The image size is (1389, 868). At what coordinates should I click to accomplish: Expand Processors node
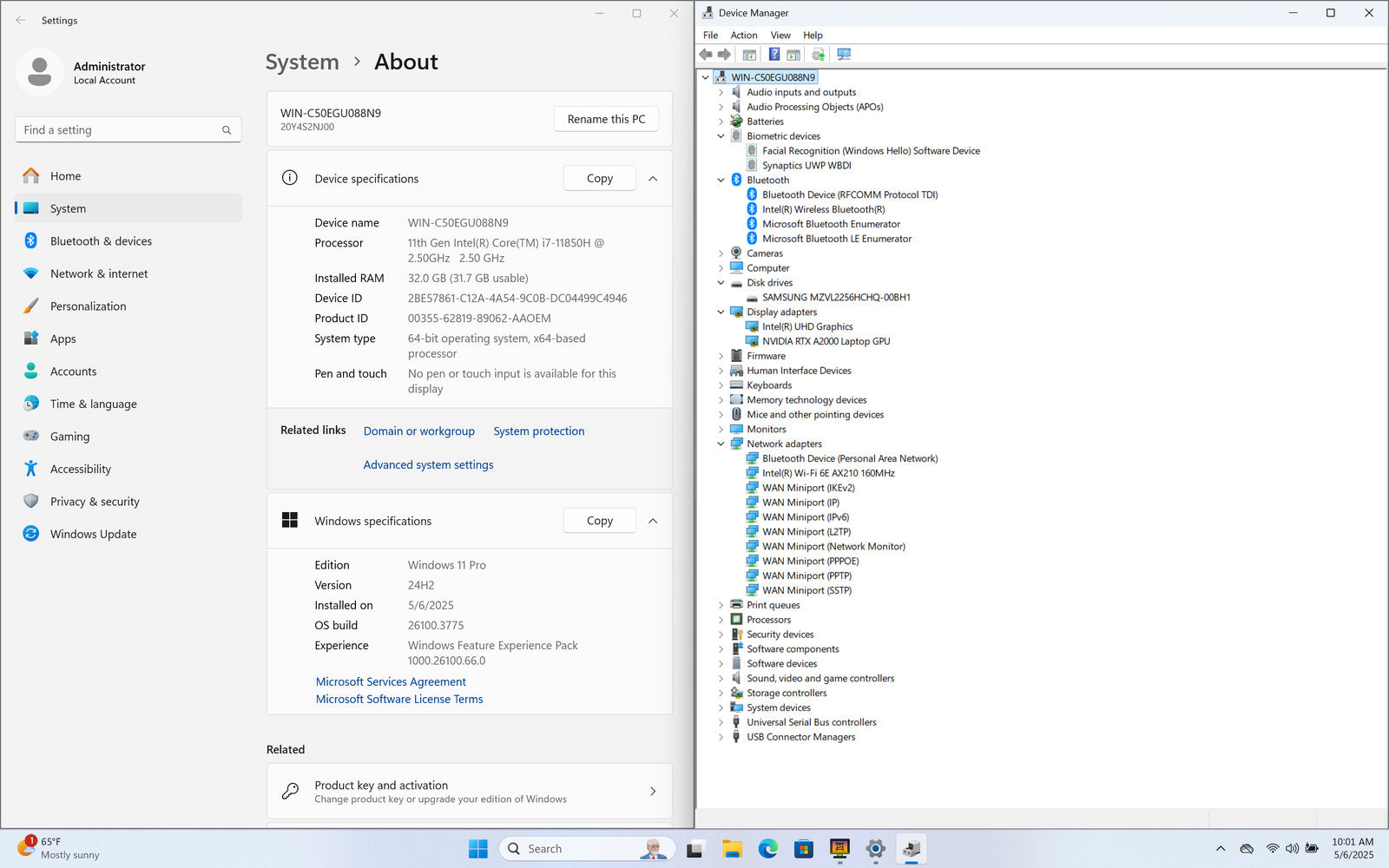tap(721, 621)
